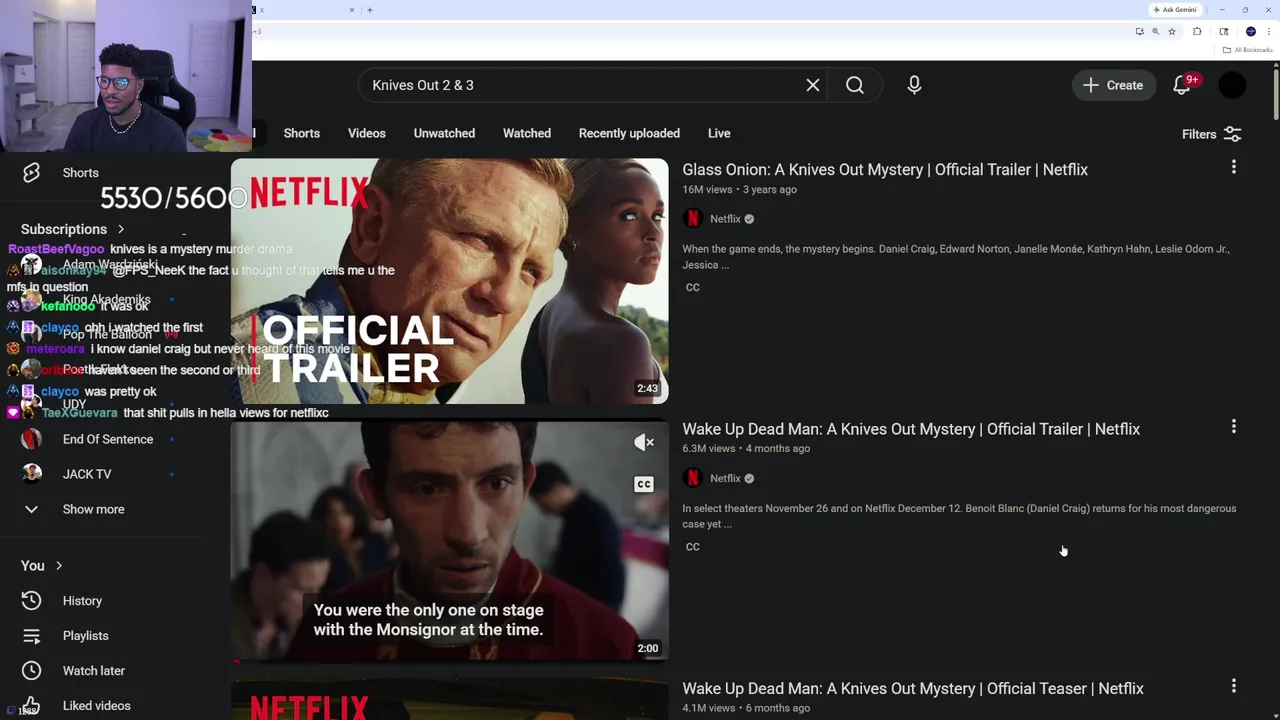This screenshot has width=1280, height=720.
Task: Click the CC badge under Wake Up Dead Man description
Action: click(x=693, y=547)
